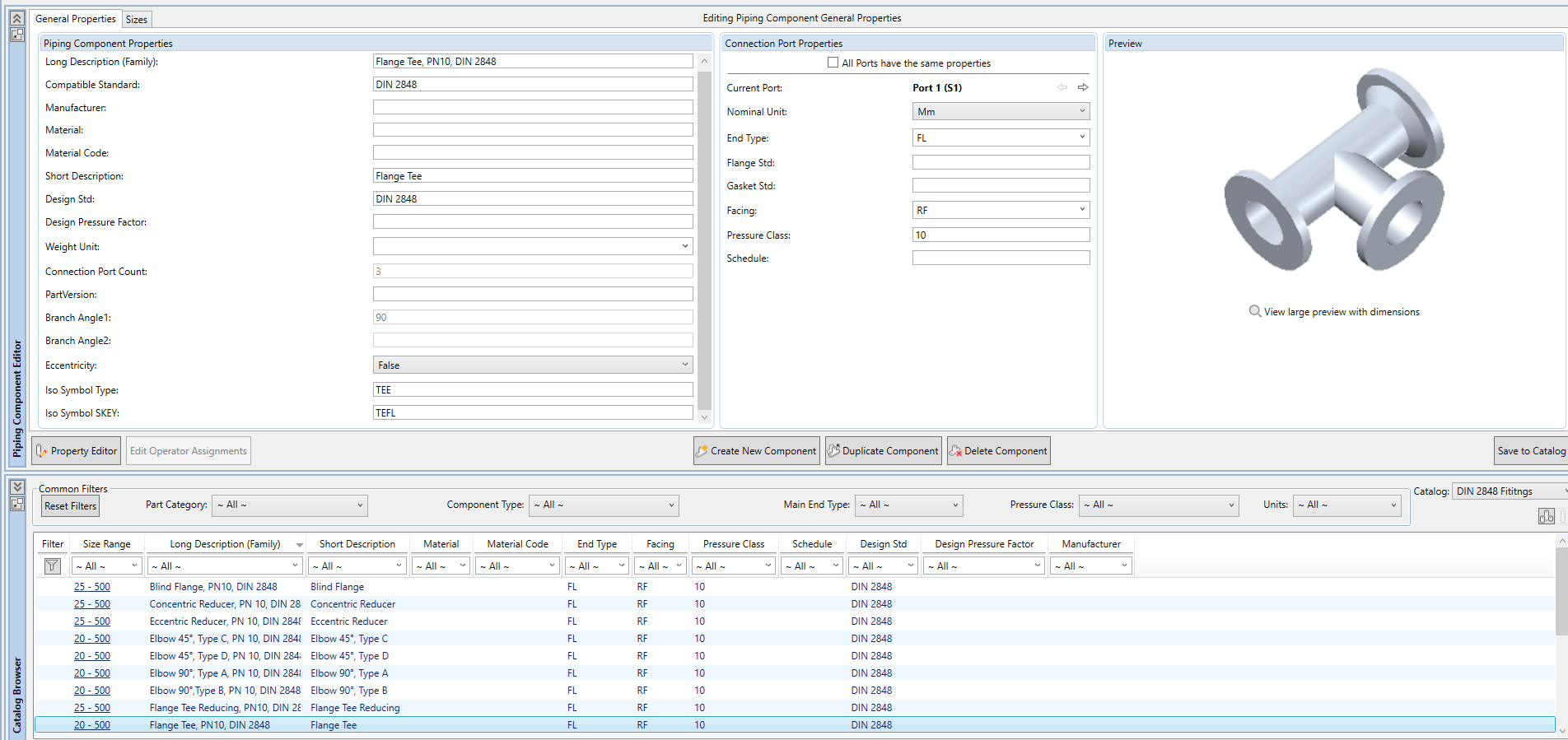Click the Manufacturer input field
This screenshot has height=740, width=1568.
click(532, 107)
